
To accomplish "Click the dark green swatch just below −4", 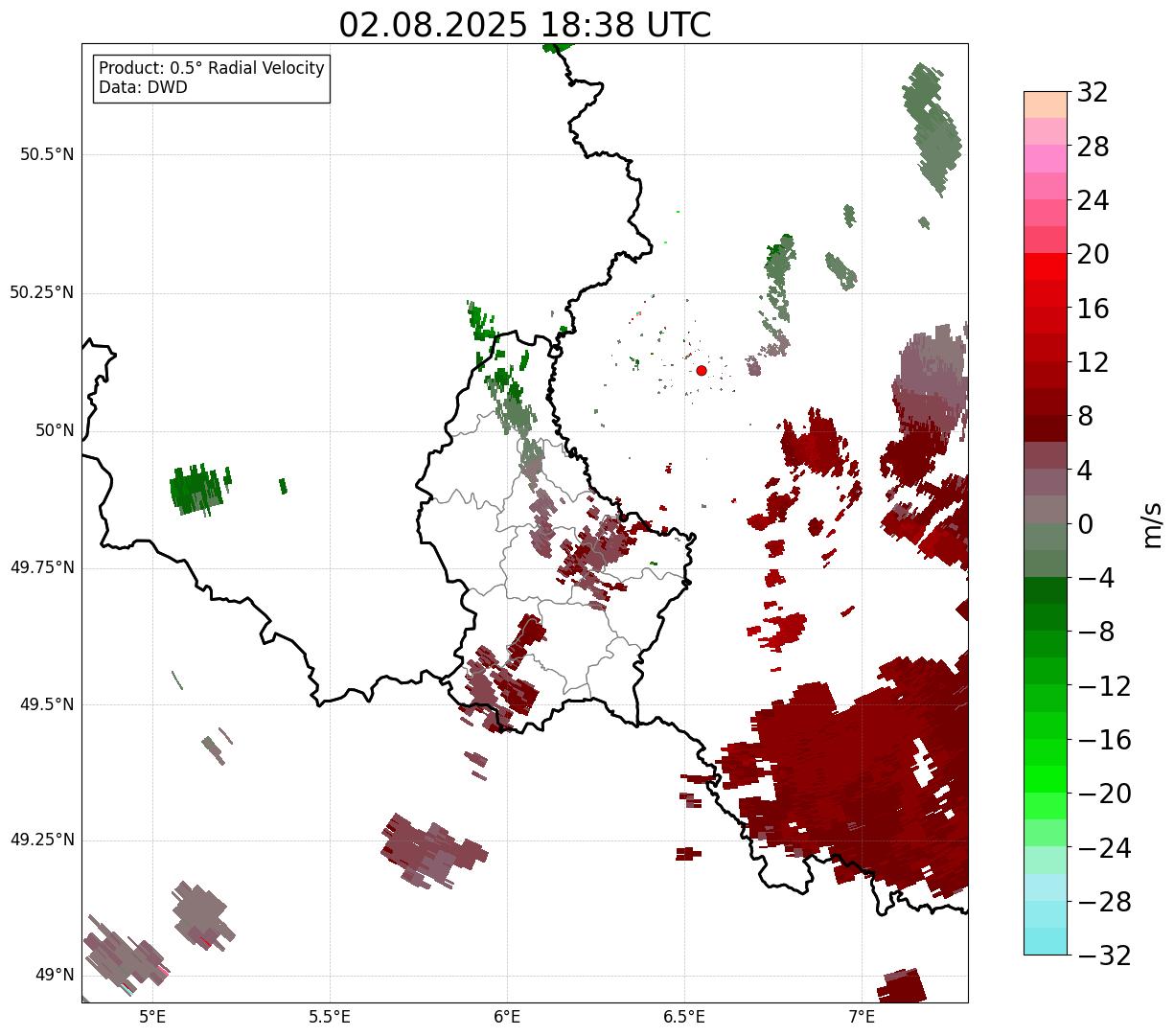I will pyautogui.click(x=1046, y=591).
